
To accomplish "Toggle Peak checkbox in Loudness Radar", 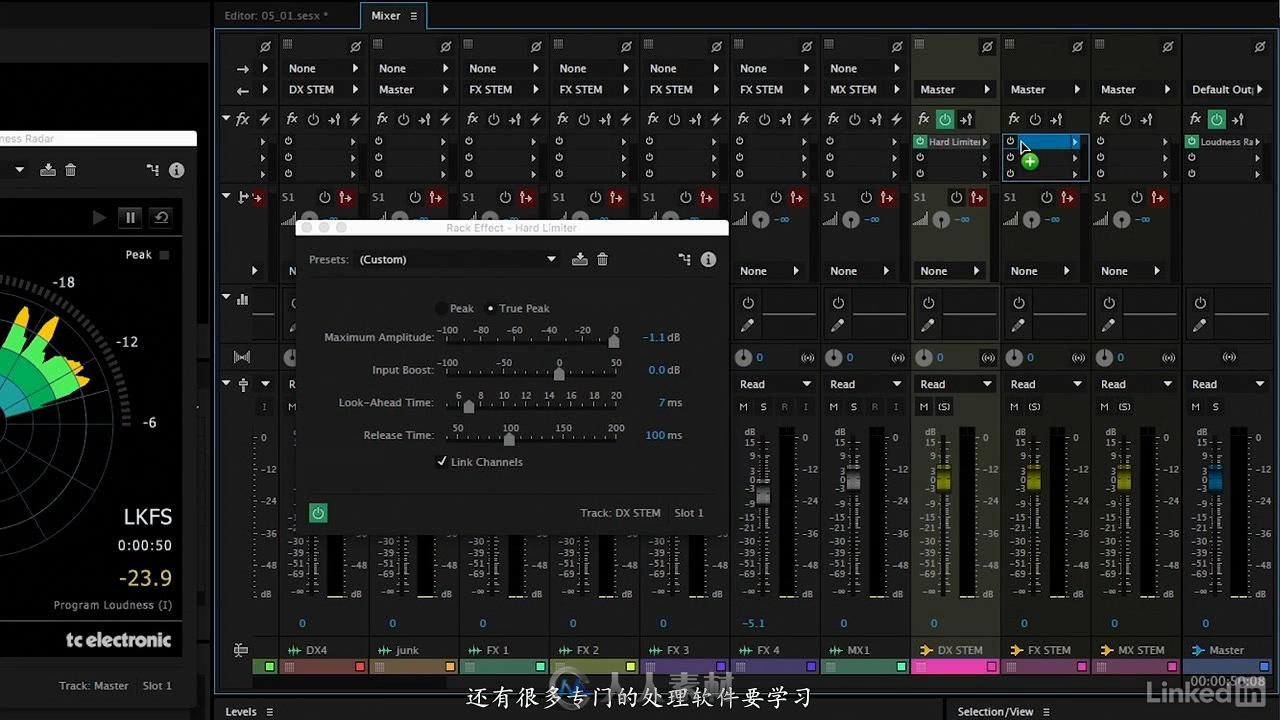I will 165,255.
